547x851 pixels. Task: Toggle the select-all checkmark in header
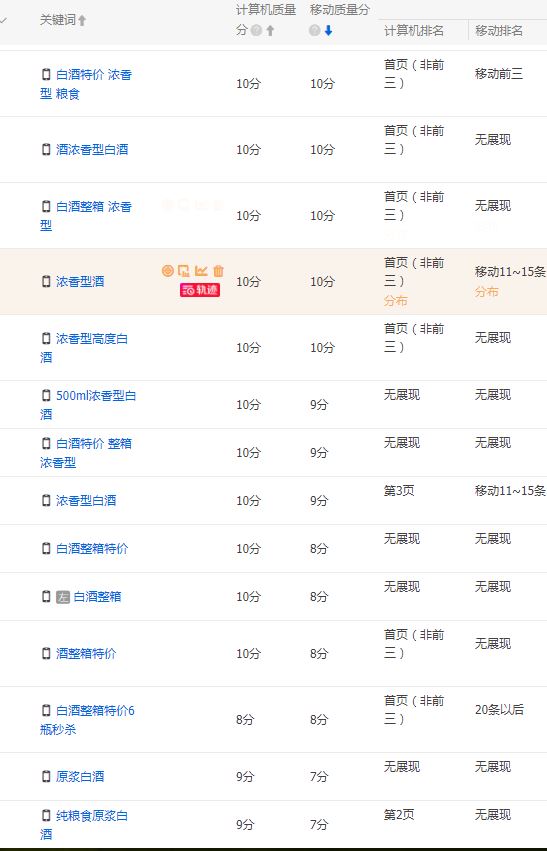point(3,21)
